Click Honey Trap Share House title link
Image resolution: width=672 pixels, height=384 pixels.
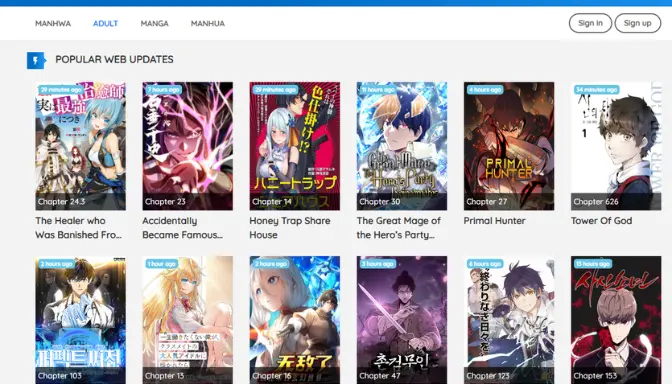click(x=290, y=228)
